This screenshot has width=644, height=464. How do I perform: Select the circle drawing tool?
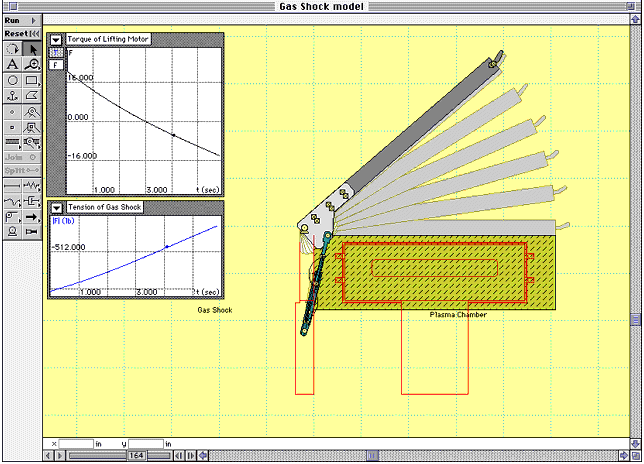12,80
